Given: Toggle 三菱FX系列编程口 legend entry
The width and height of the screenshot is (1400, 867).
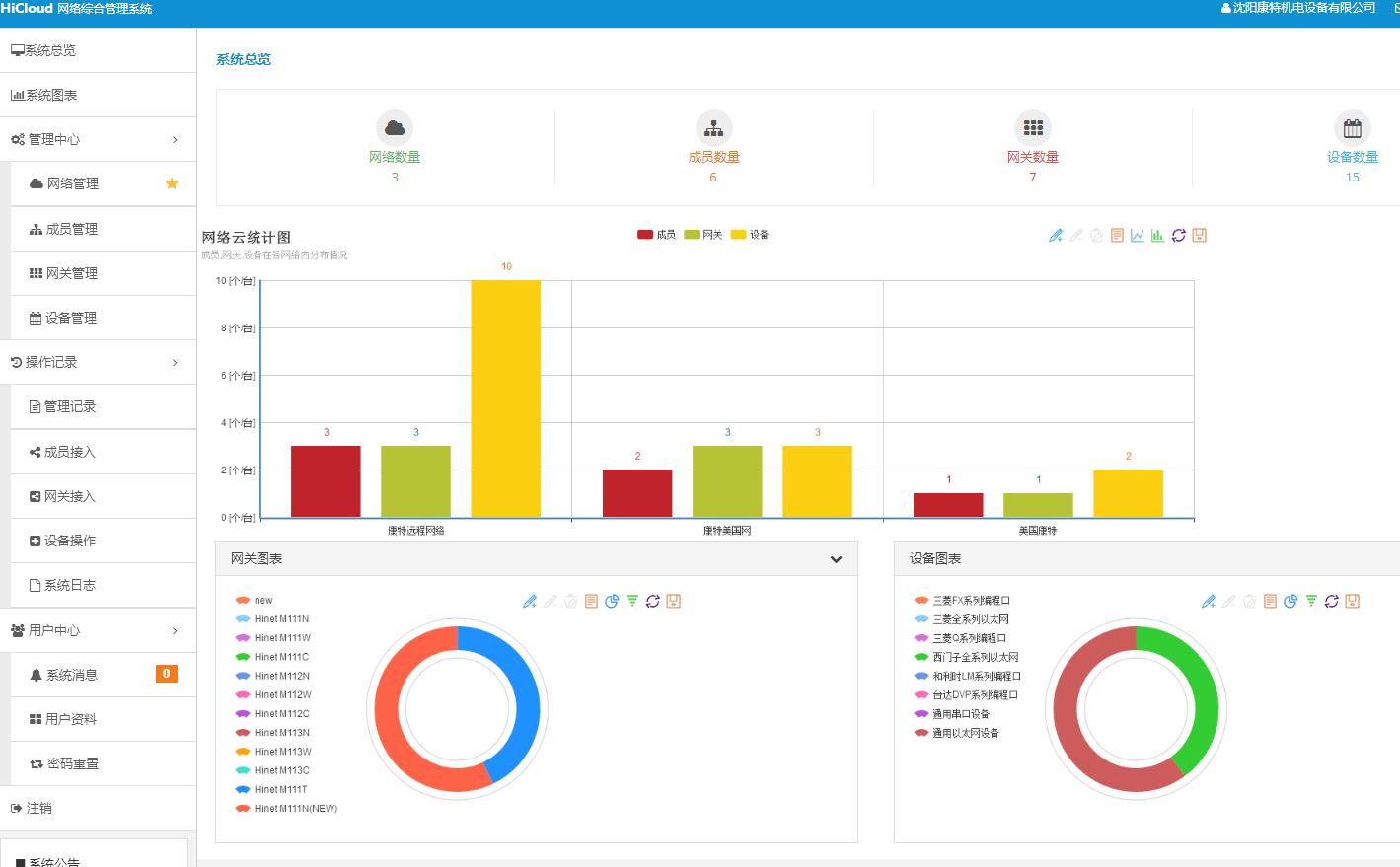Looking at the screenshot, I should click(x=962, y=600).
